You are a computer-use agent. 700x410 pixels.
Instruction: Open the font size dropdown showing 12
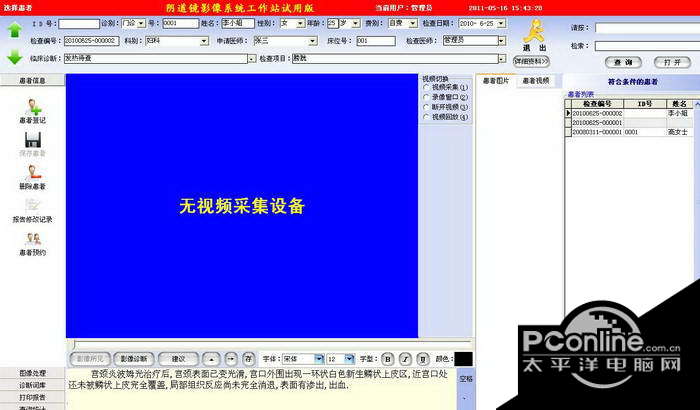(x=350, y=359)
